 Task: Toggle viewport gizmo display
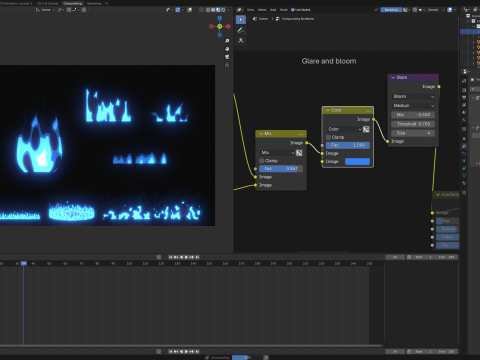[178, 10]
